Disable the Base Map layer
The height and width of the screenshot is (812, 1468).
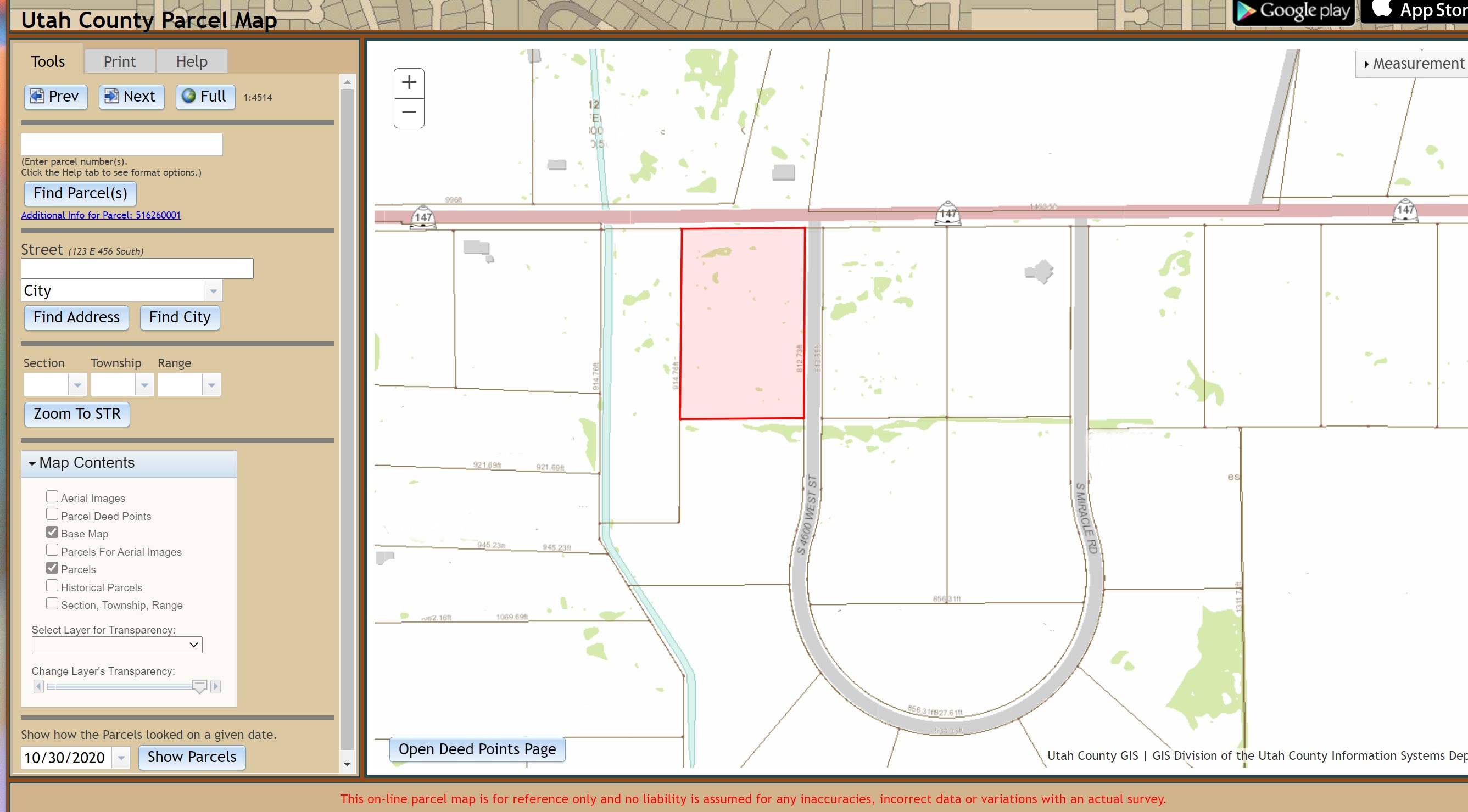[52, 531]
